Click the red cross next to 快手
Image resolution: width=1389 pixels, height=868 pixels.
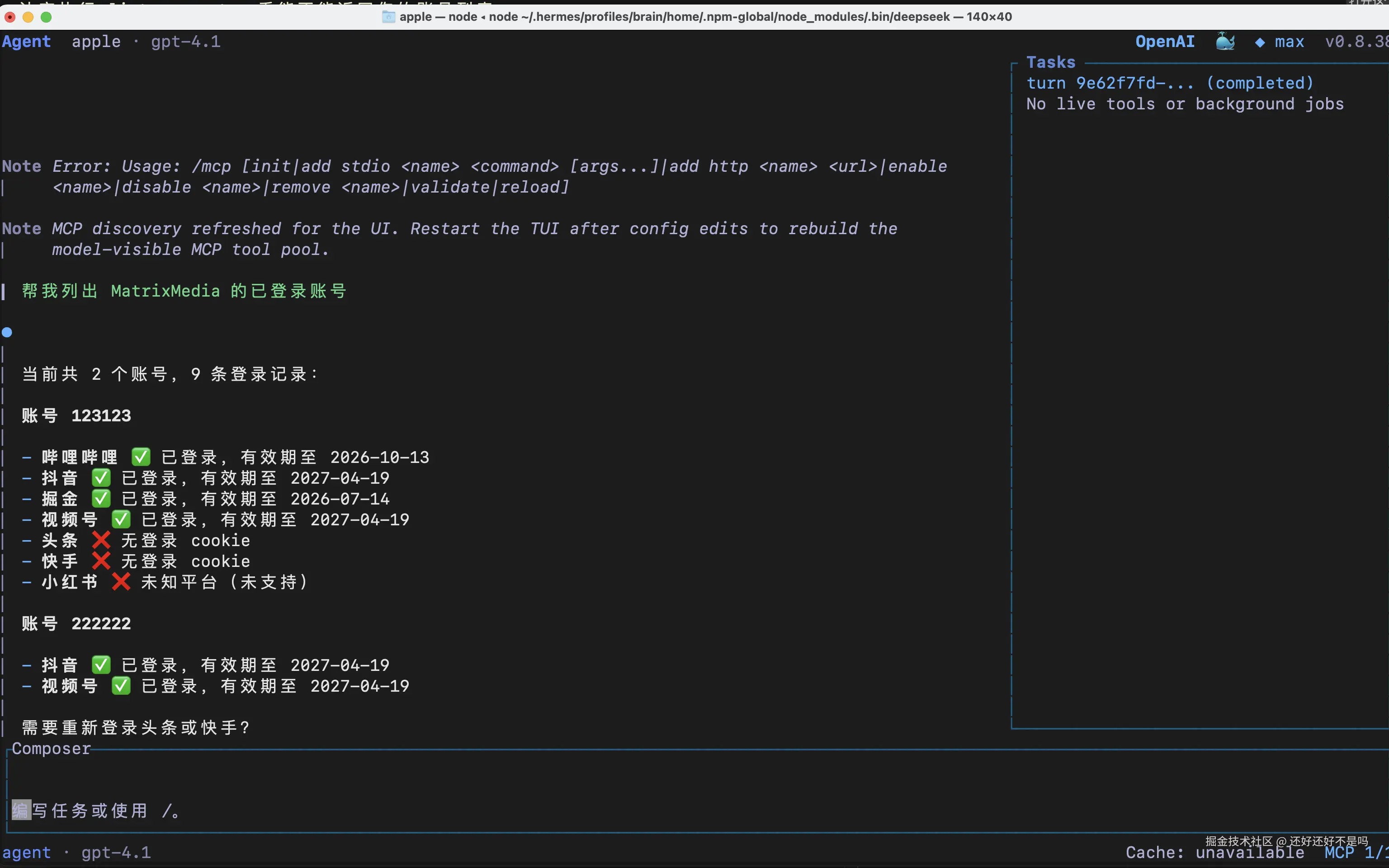102,561
